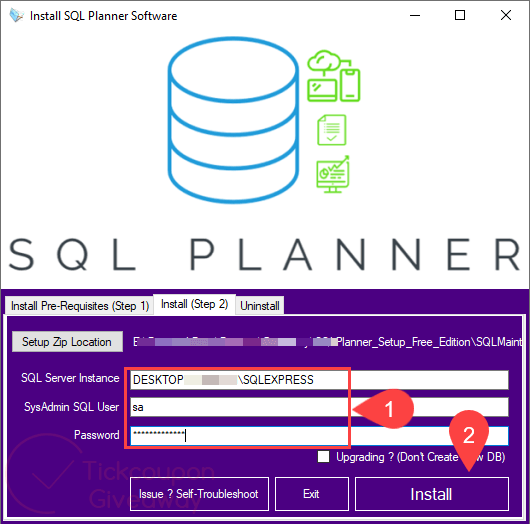Start installation with Install button
530x524 pixels.
pos(432,494)
